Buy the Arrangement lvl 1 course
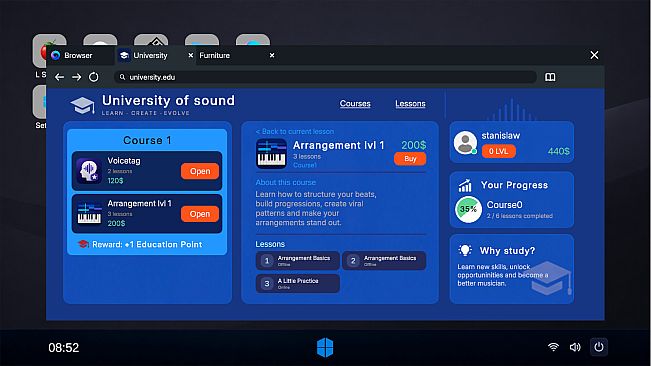 click(x=410, y=159)
